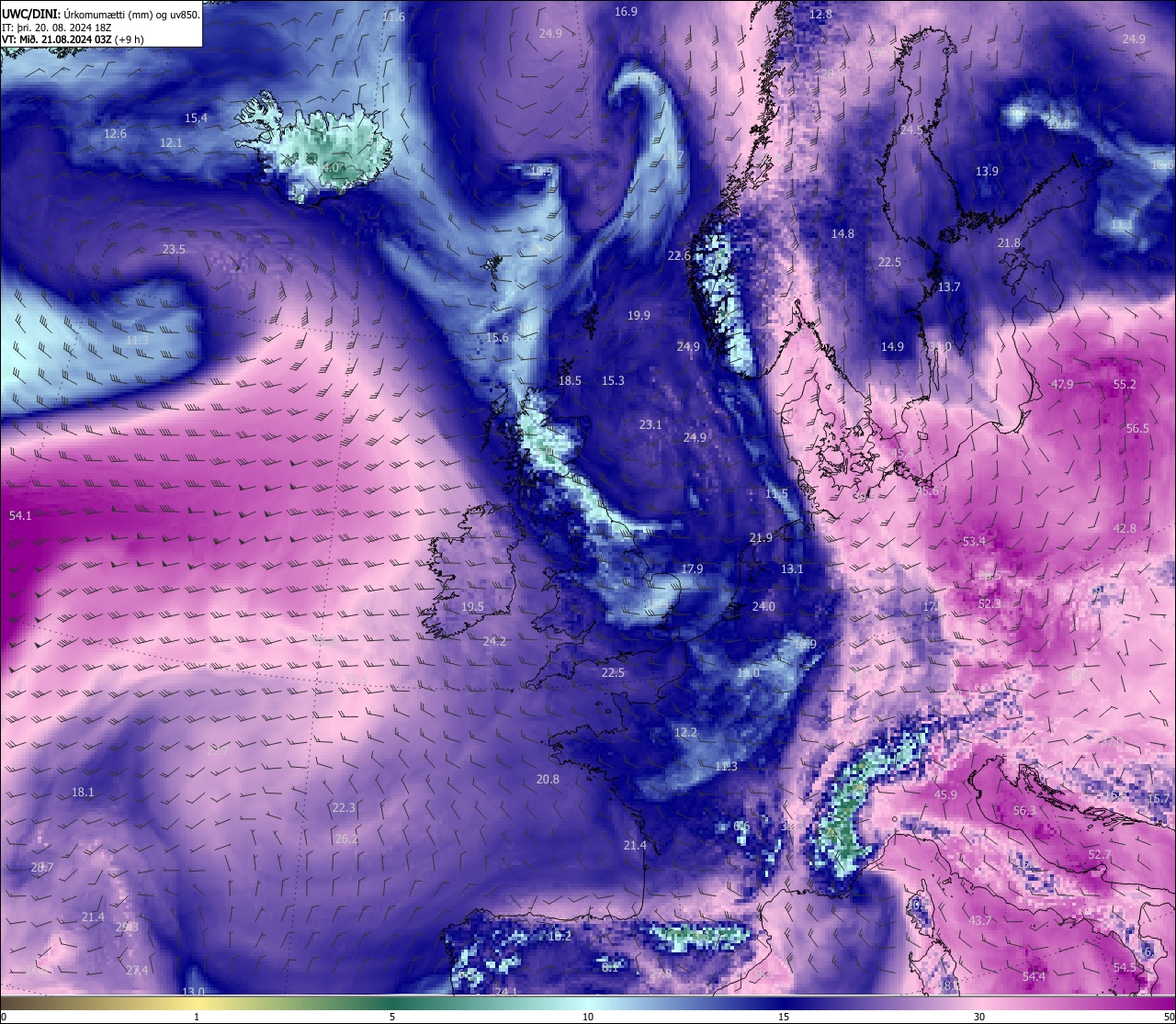Click the map value '43.7' over Italy
The image size is (1176, 1024).
click(x=980, y=921)
